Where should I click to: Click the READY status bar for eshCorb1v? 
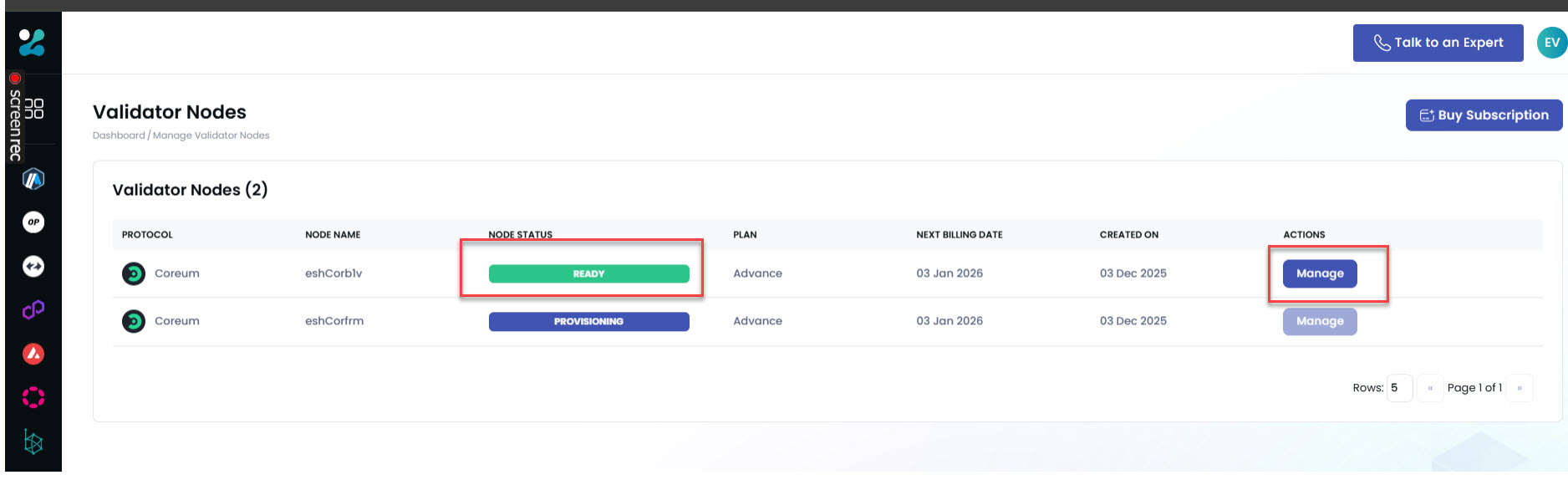pos(588,273)
